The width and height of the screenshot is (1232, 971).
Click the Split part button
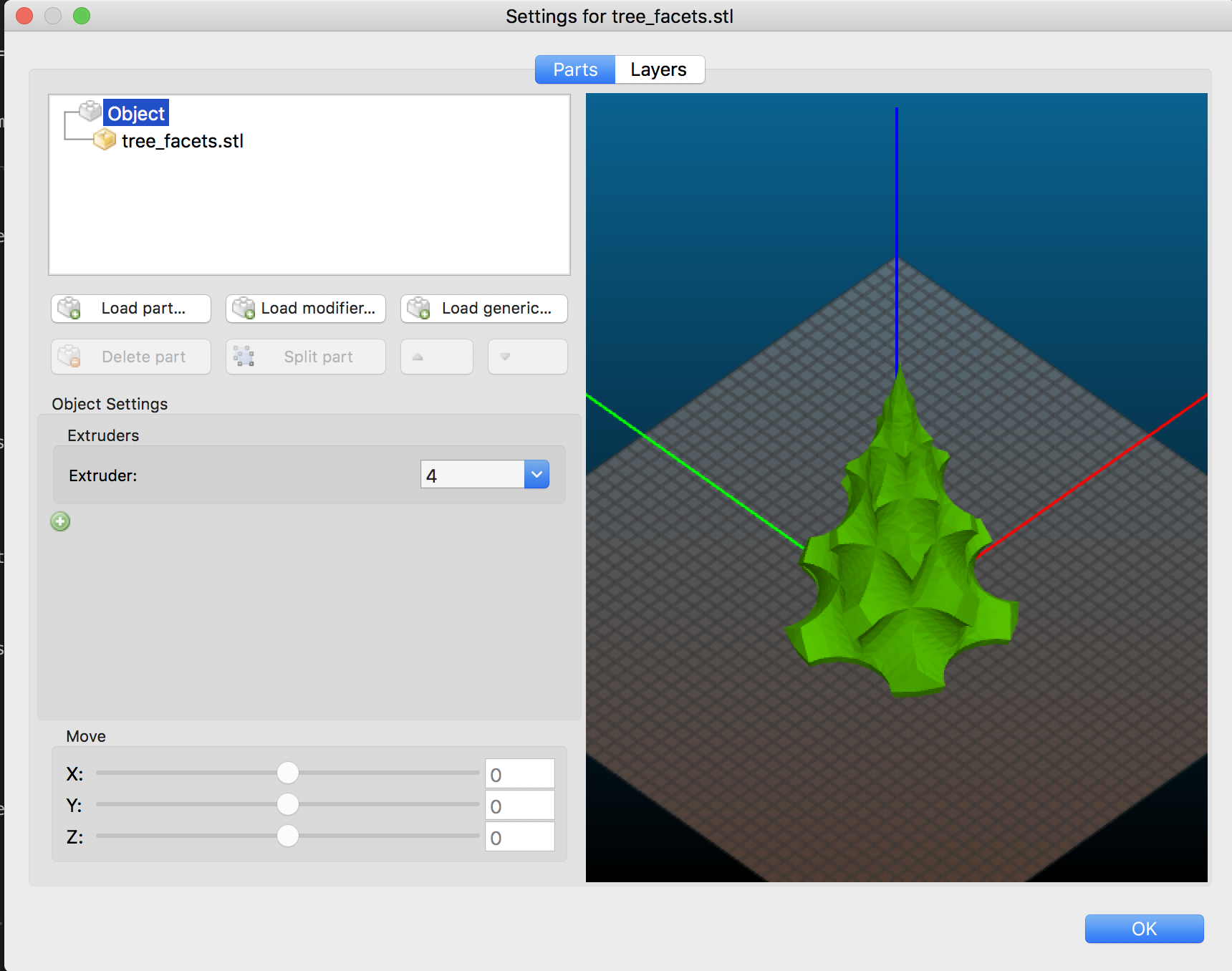point(306,357)
